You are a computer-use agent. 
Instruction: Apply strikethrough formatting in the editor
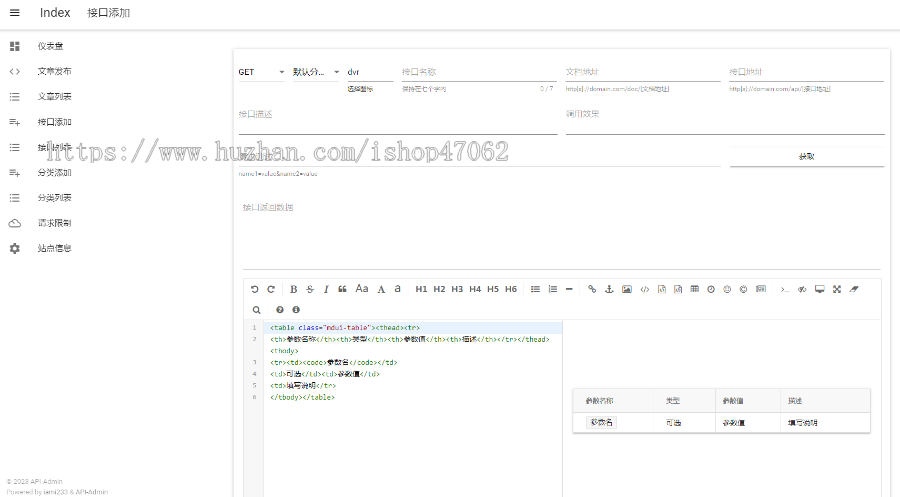coord(310,289)
